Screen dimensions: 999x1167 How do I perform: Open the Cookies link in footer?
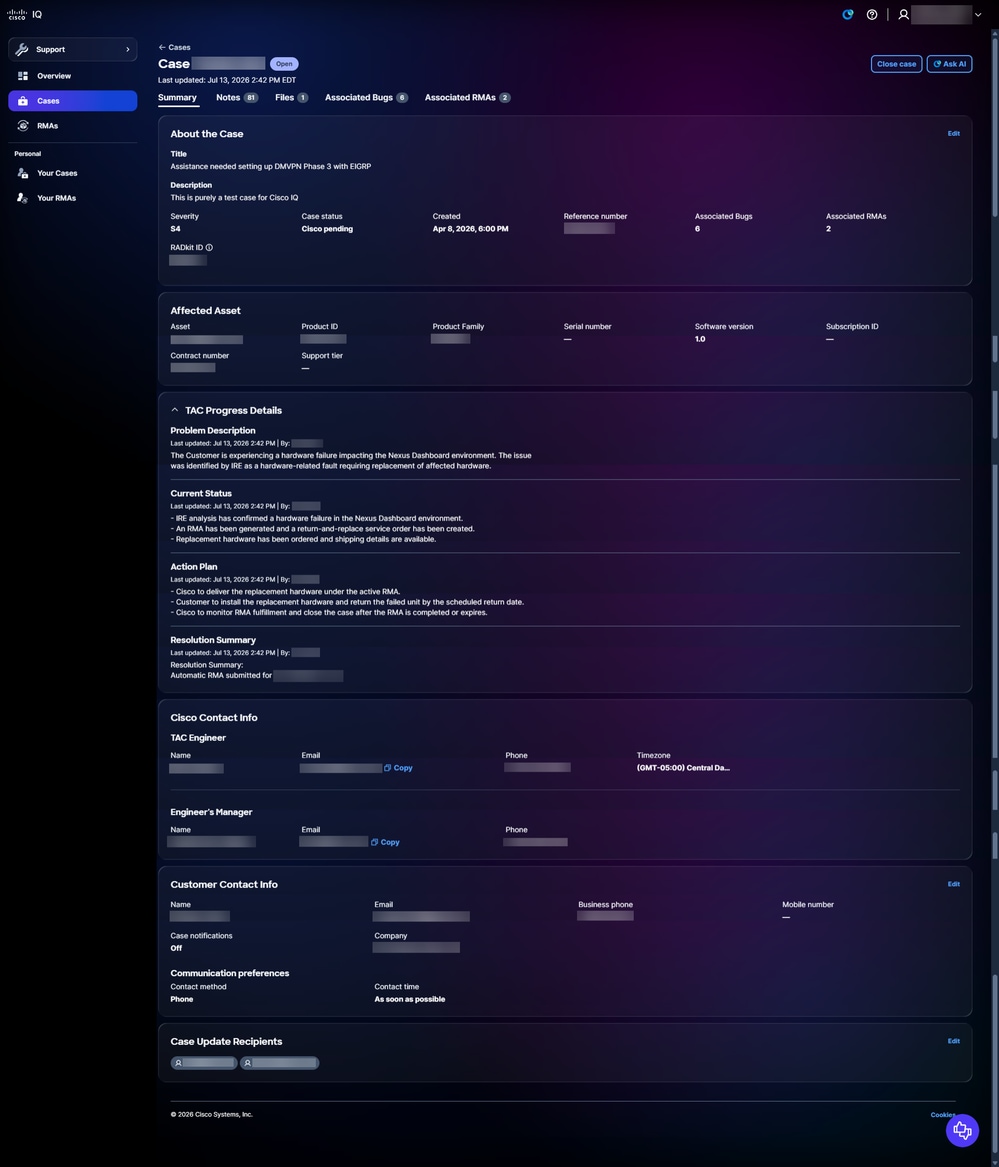coord(942,1115)
